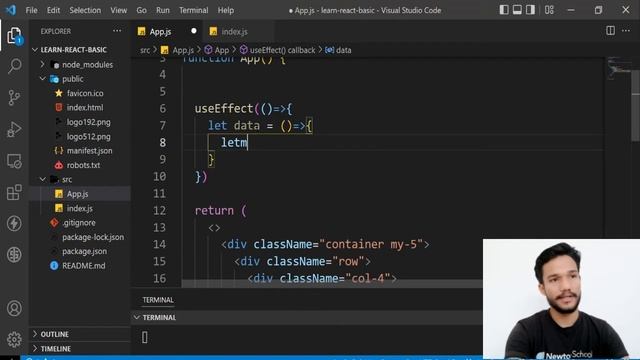Open the Explorer view in activity bar
Image resolution: width=640 pixels, height=360 pixels.
point(14,36)
